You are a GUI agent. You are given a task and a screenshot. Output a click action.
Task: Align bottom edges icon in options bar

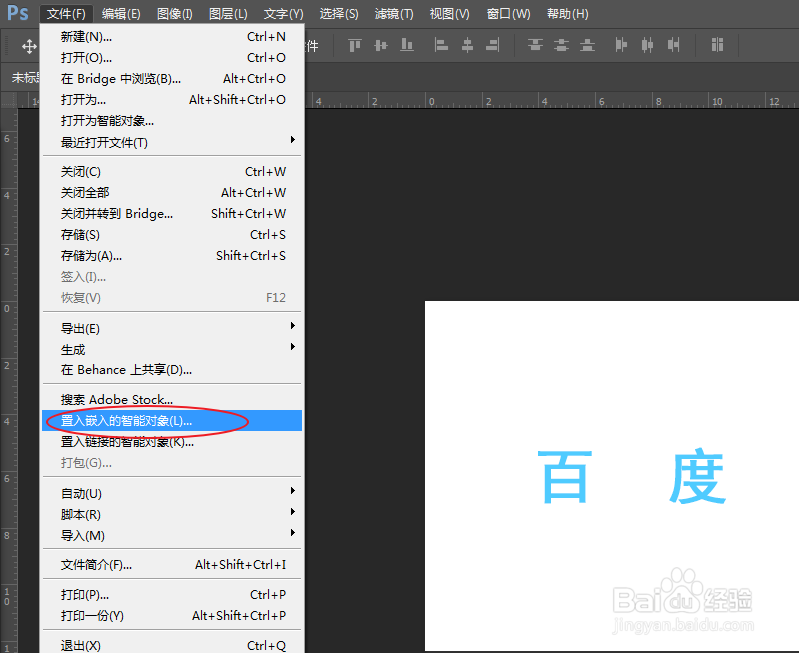pos(407,45)
